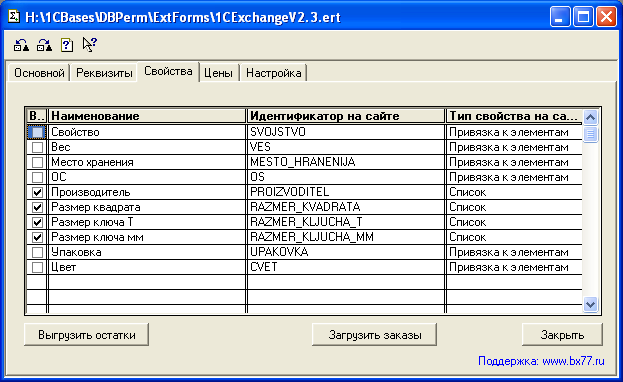Click the application icon in the title bar
Viewport: 623px width, 382px height.
tap(14, 17)
